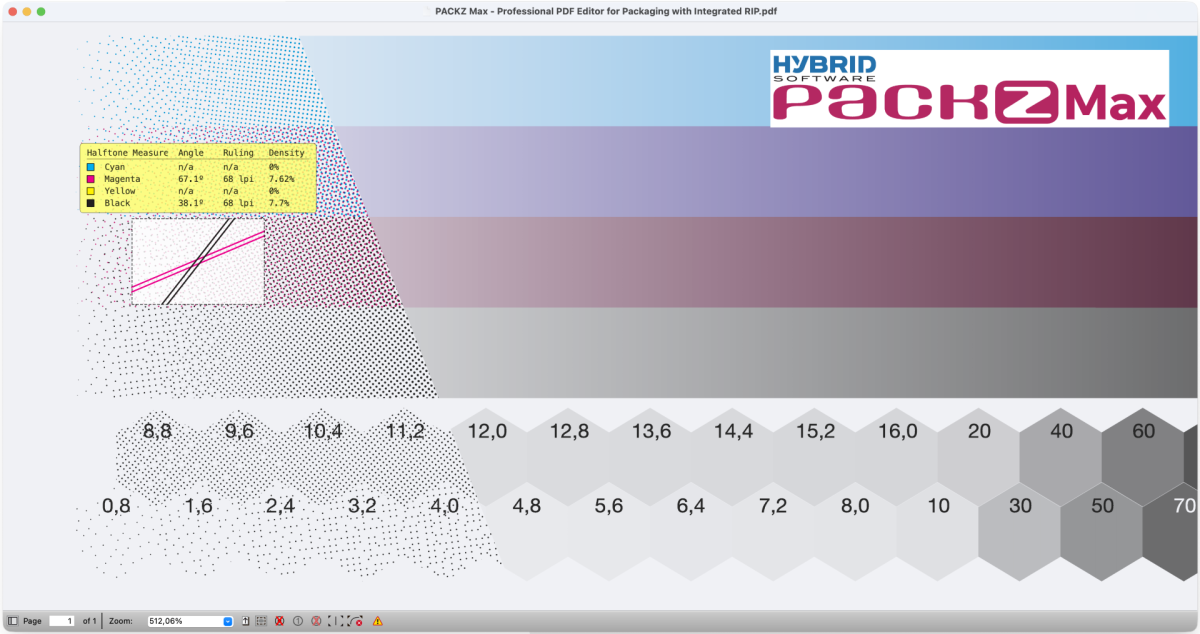Click the 'Halftone Measure' header text
This screenshot has width=1200, height=634.
[x=128, y=153]
